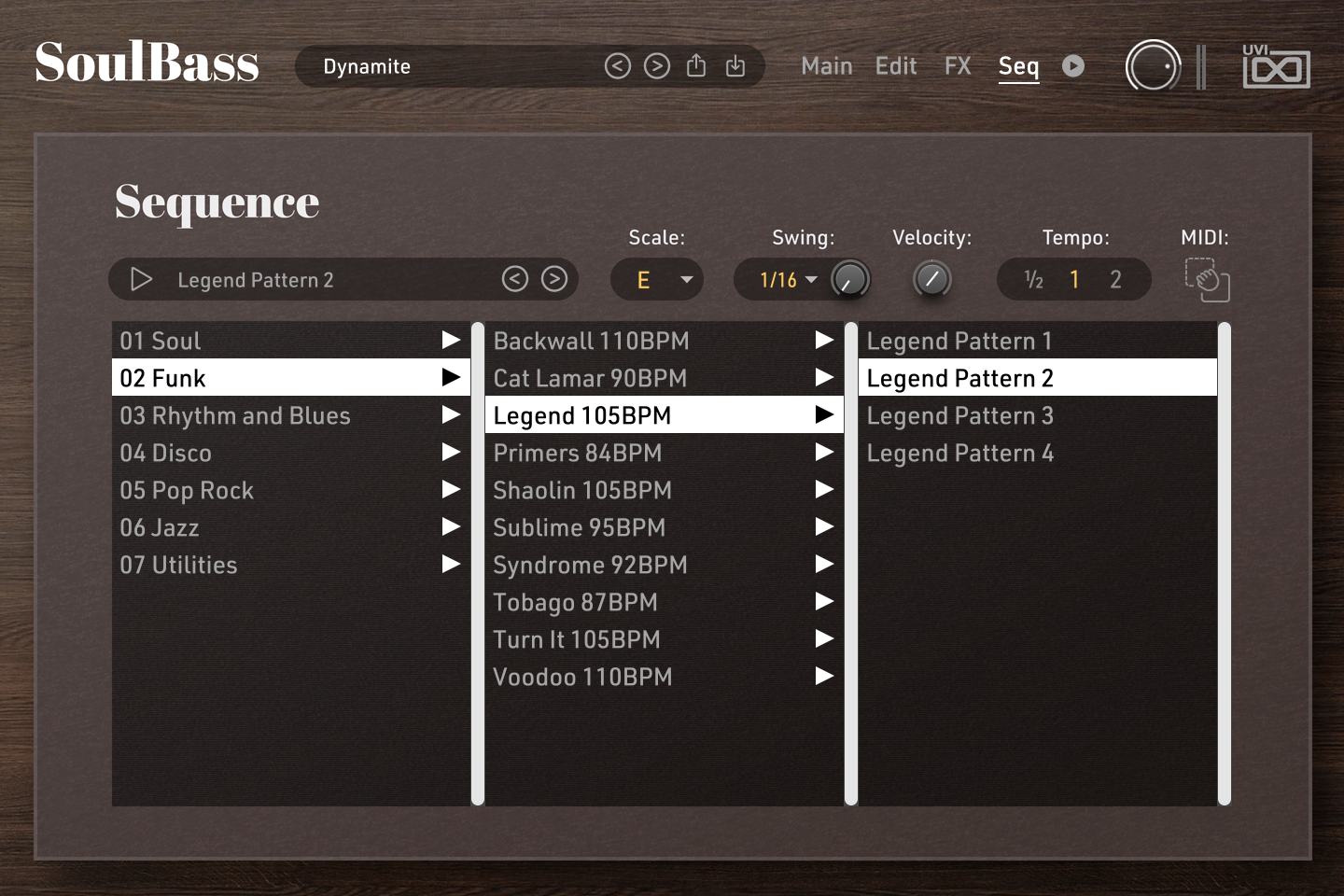Switch to the Main tab
This screenshot has width=1344, height=896.
click(x=826, y=66)
